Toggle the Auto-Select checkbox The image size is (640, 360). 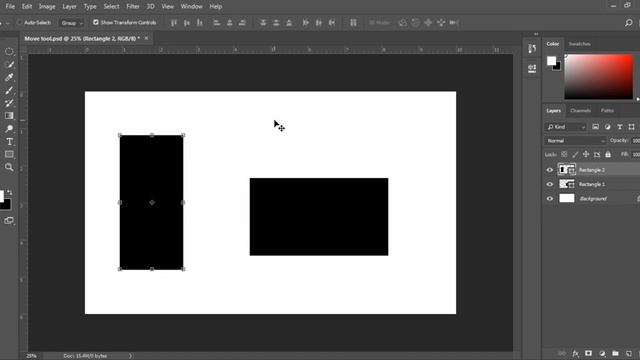click(x=19, y=23)
